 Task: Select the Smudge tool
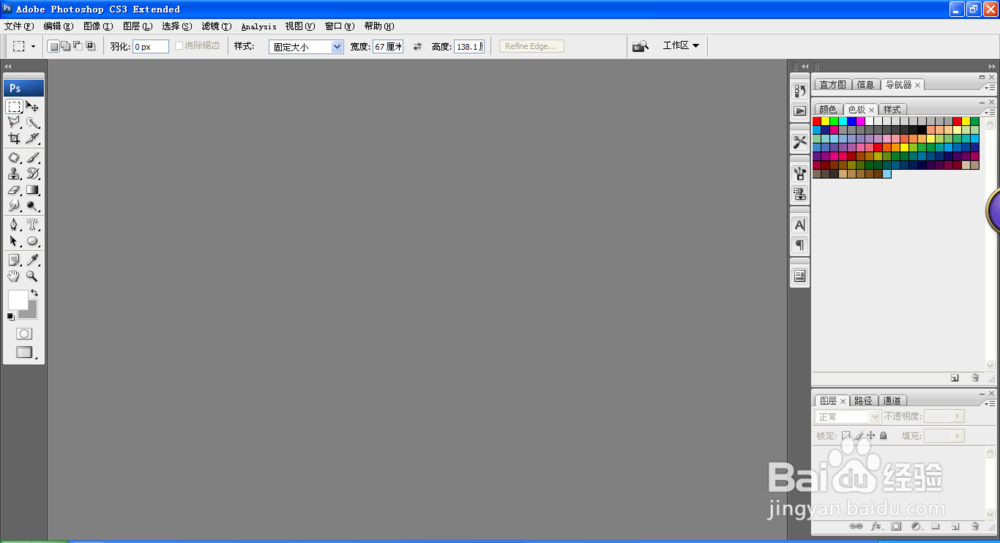pyautogui.click(x=14, y=206)
